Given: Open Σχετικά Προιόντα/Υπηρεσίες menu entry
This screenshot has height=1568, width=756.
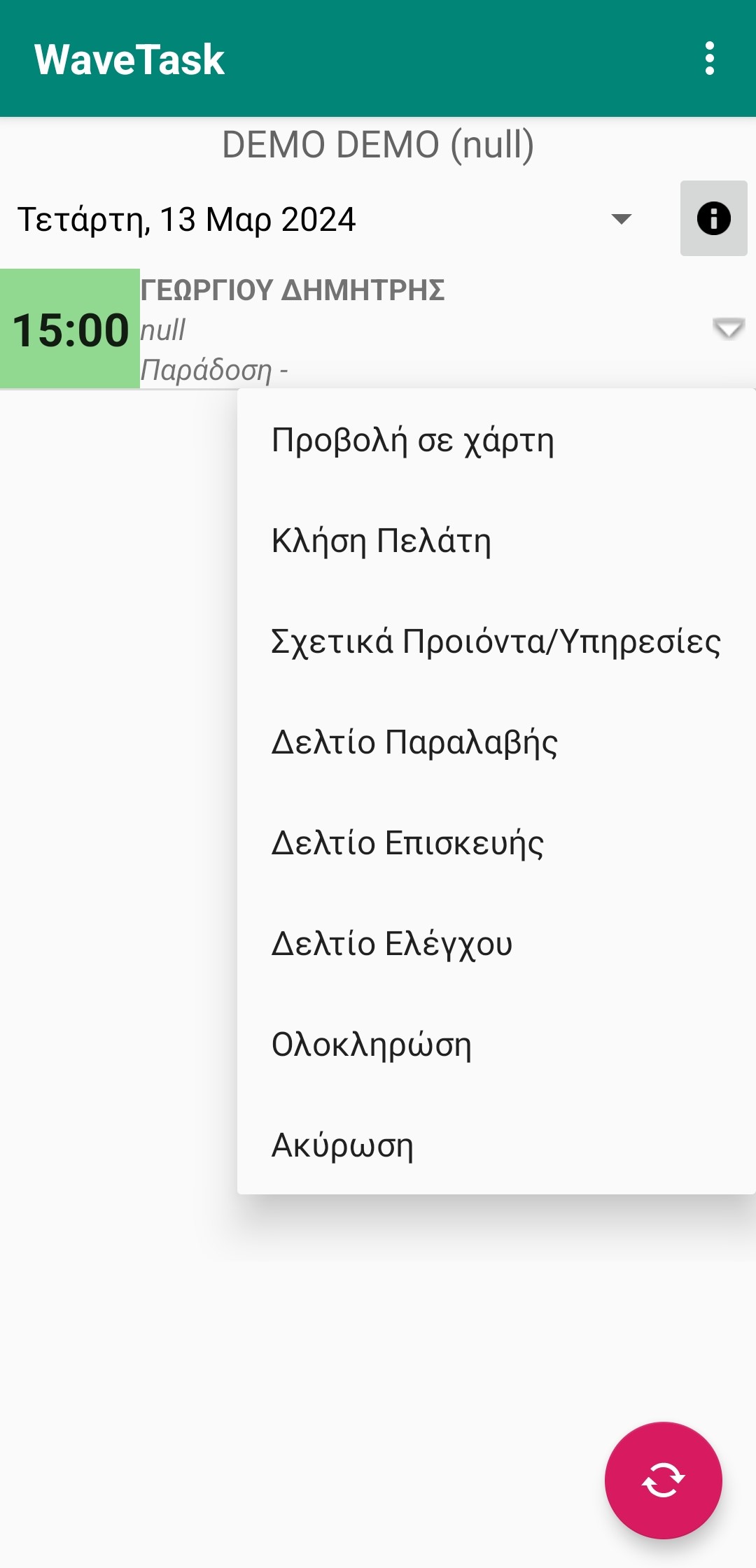Looking at the screenshot, I should pyautogui.click(x=496, y=642).
